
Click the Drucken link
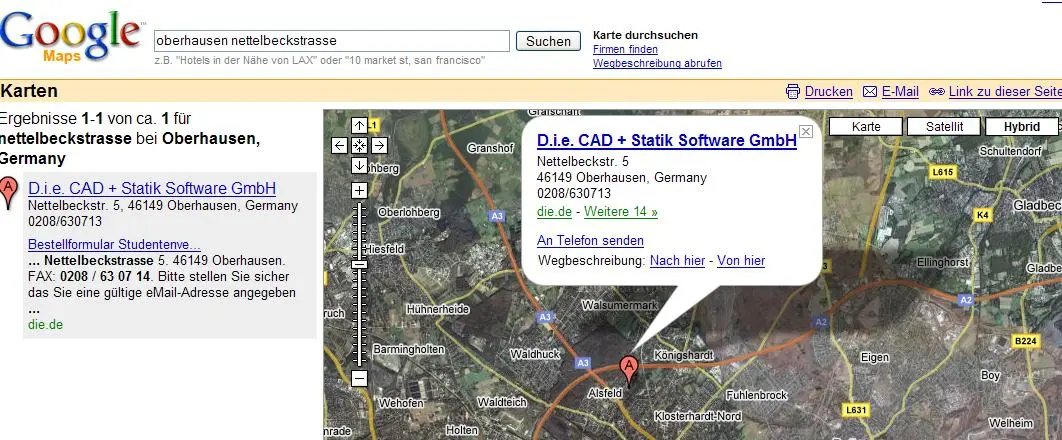(x=828, y=91)
